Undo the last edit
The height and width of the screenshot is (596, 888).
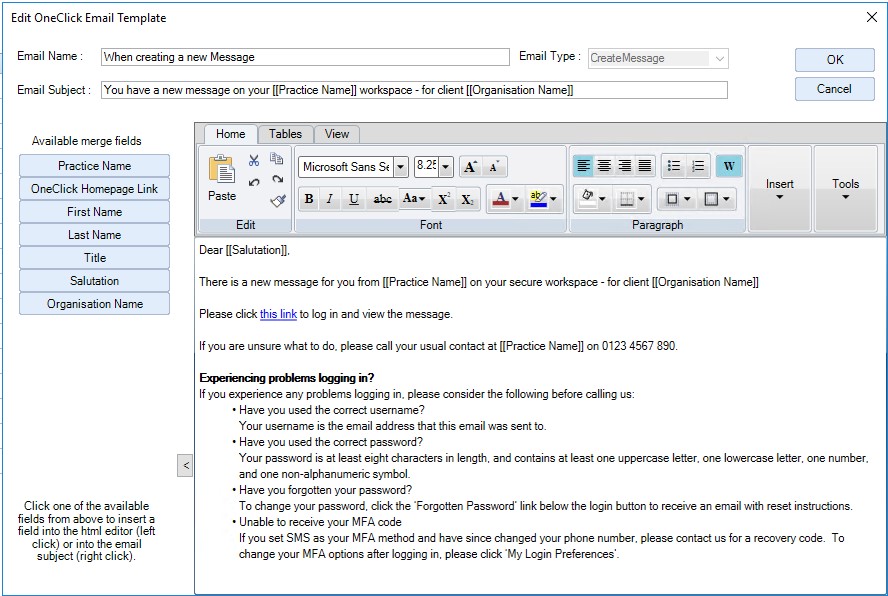coord(254,182)
